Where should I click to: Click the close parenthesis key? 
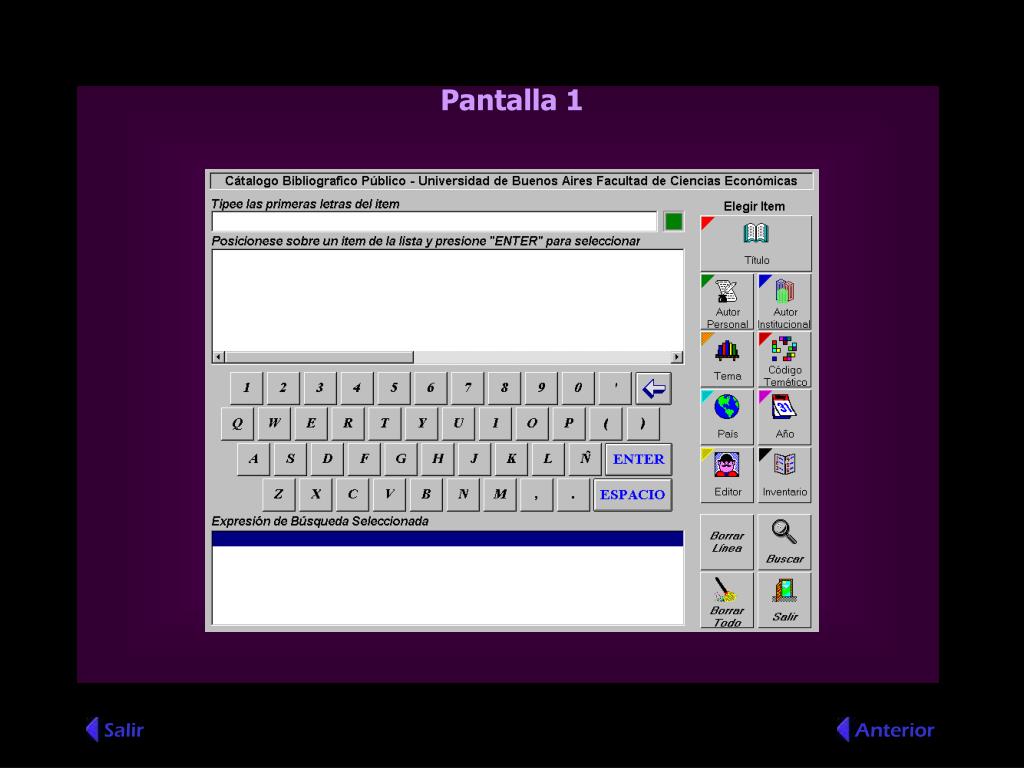(x=643, y=424)
